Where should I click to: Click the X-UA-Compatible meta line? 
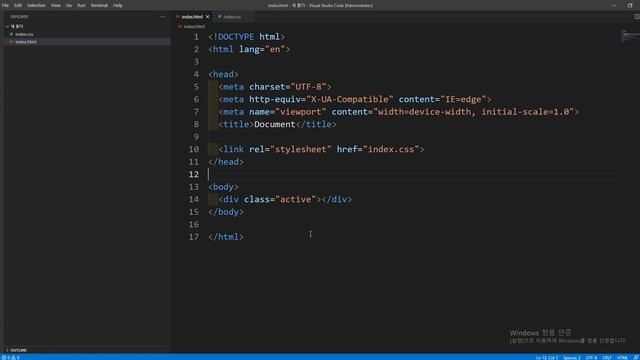click(x=355, y=99)
